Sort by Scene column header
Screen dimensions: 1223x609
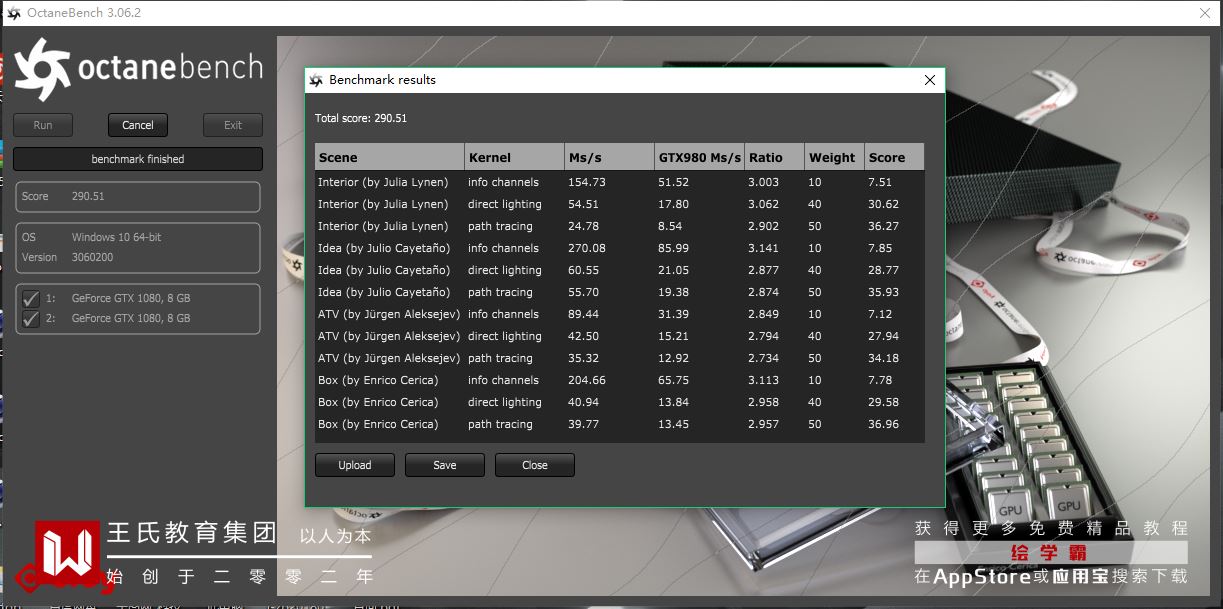coord(390,157)
